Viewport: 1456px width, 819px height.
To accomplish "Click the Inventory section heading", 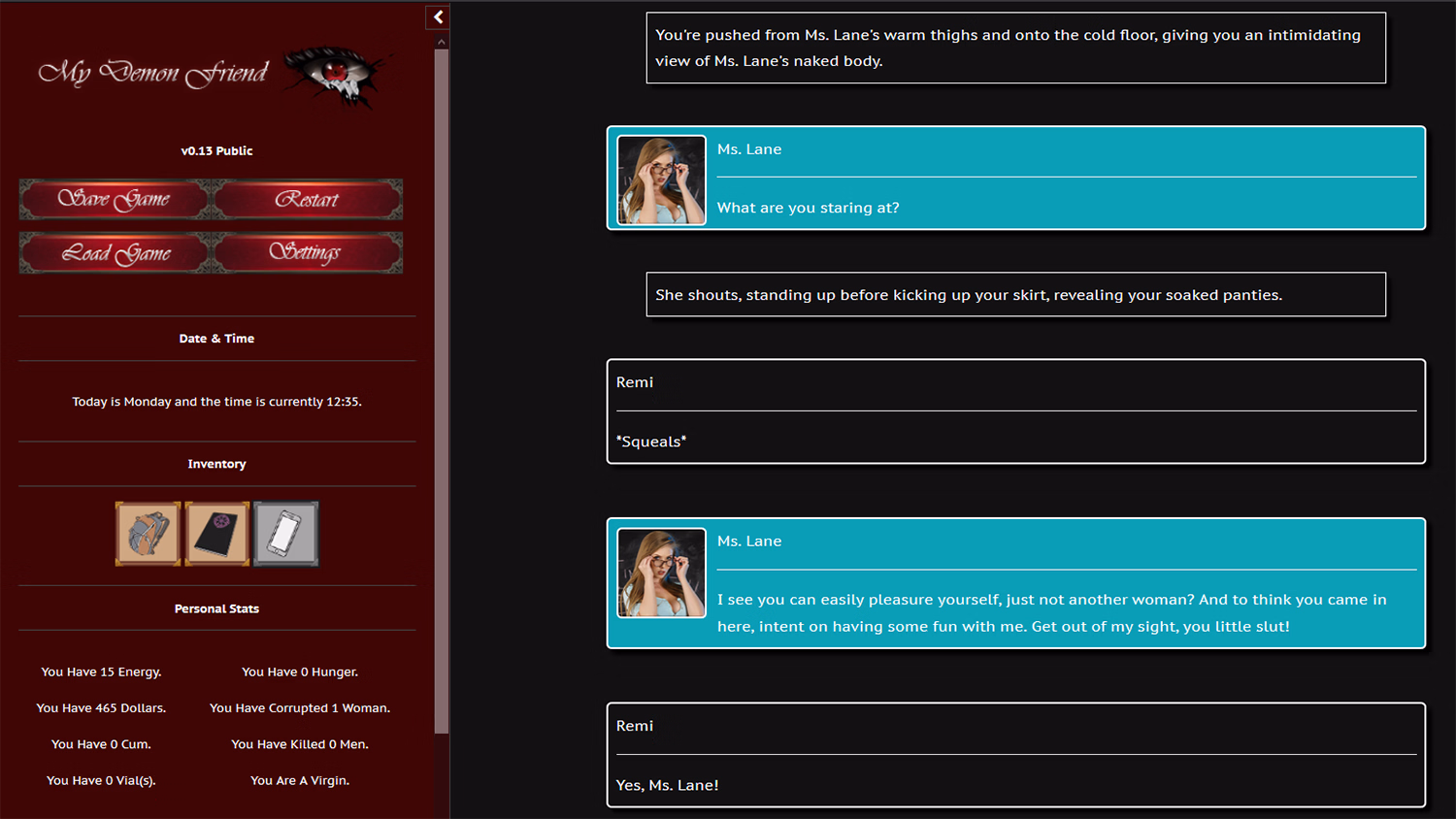I will (216, 464).
